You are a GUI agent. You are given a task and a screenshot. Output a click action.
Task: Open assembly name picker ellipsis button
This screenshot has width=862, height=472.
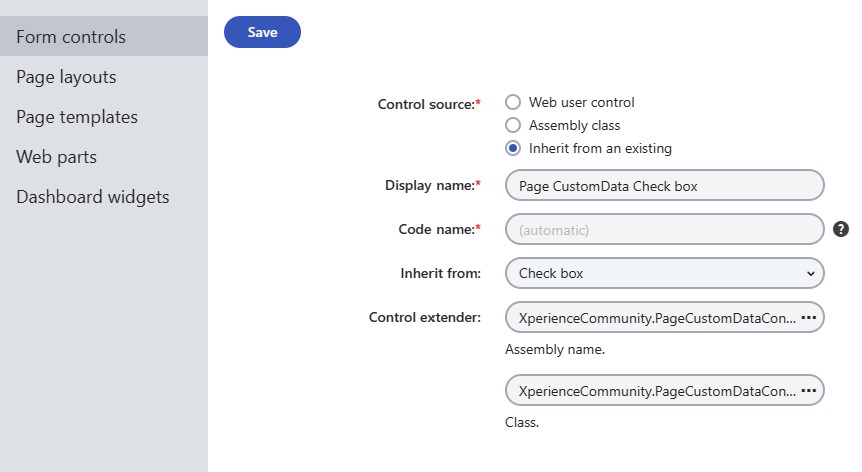click(x=809, y=317)
